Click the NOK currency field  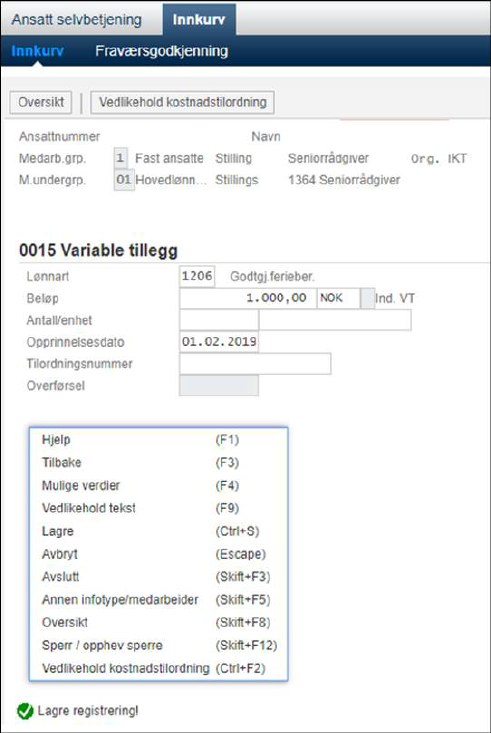pyautogui.click(x=339, y=298)
